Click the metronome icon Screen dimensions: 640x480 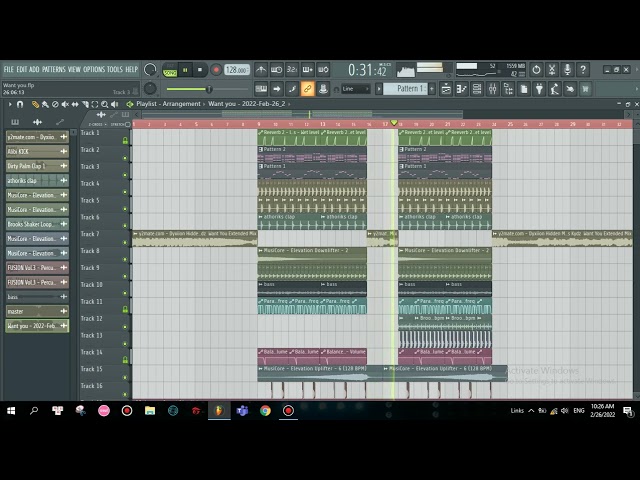coord(261,70)
